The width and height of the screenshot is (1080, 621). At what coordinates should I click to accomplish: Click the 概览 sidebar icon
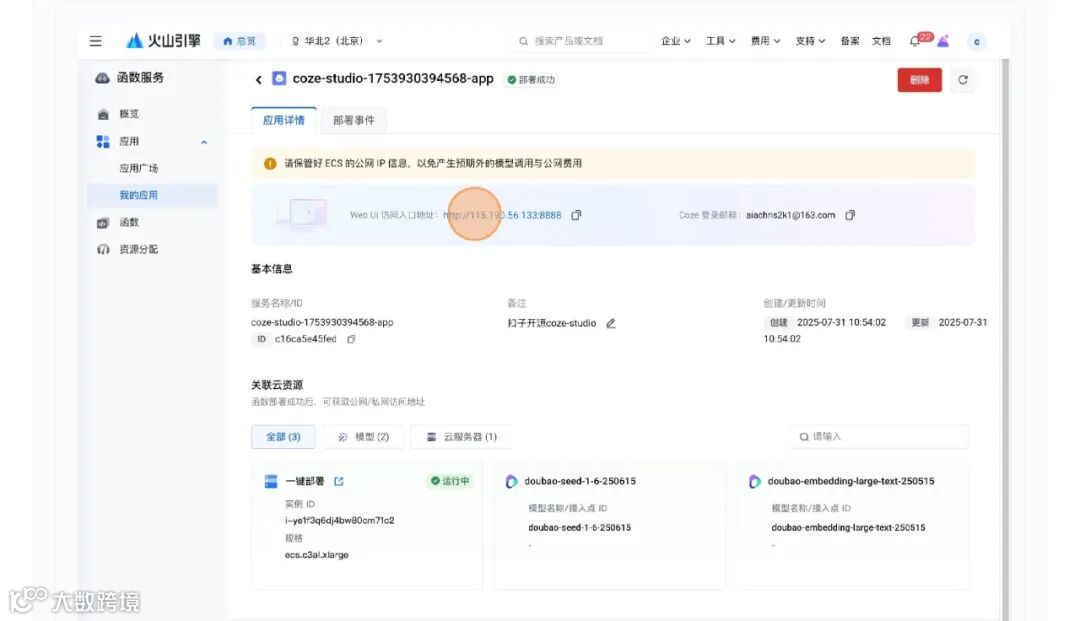[x=103, y=114]
